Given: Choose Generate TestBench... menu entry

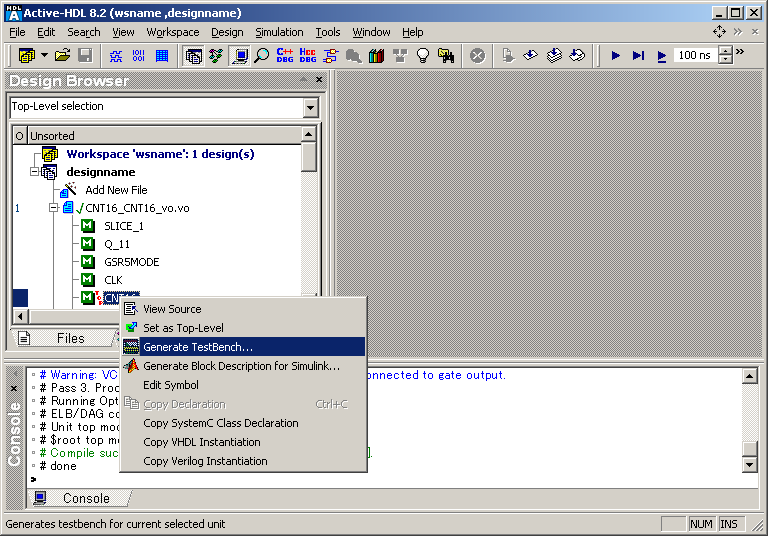Looking at the screenshot, I should [x=243, y=347].
